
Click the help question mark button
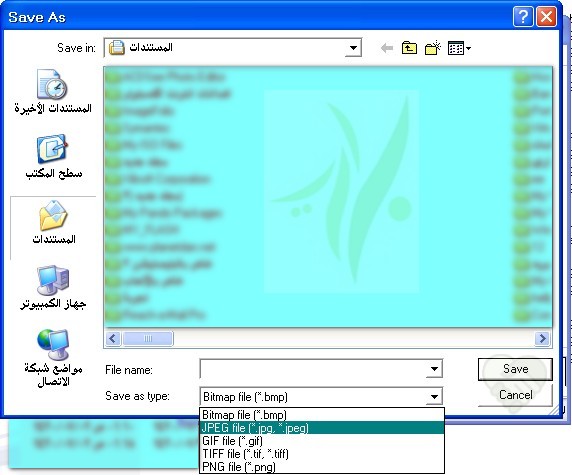[523, 17]
